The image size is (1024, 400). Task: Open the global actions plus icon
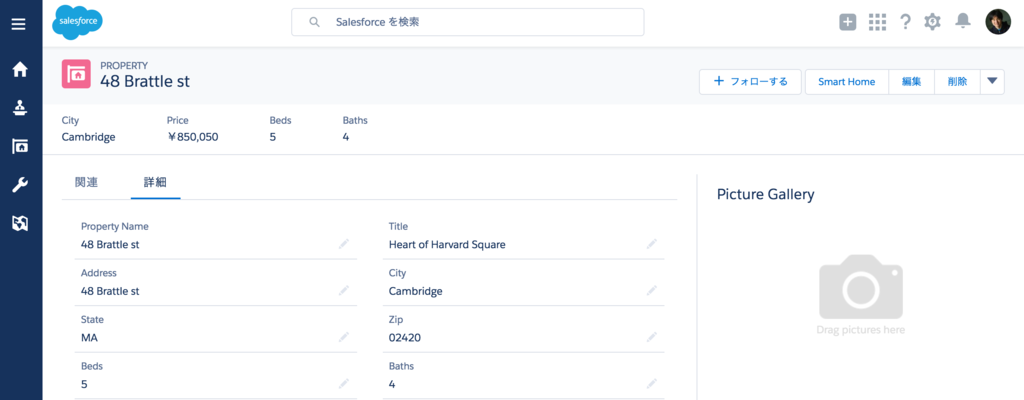848,22
